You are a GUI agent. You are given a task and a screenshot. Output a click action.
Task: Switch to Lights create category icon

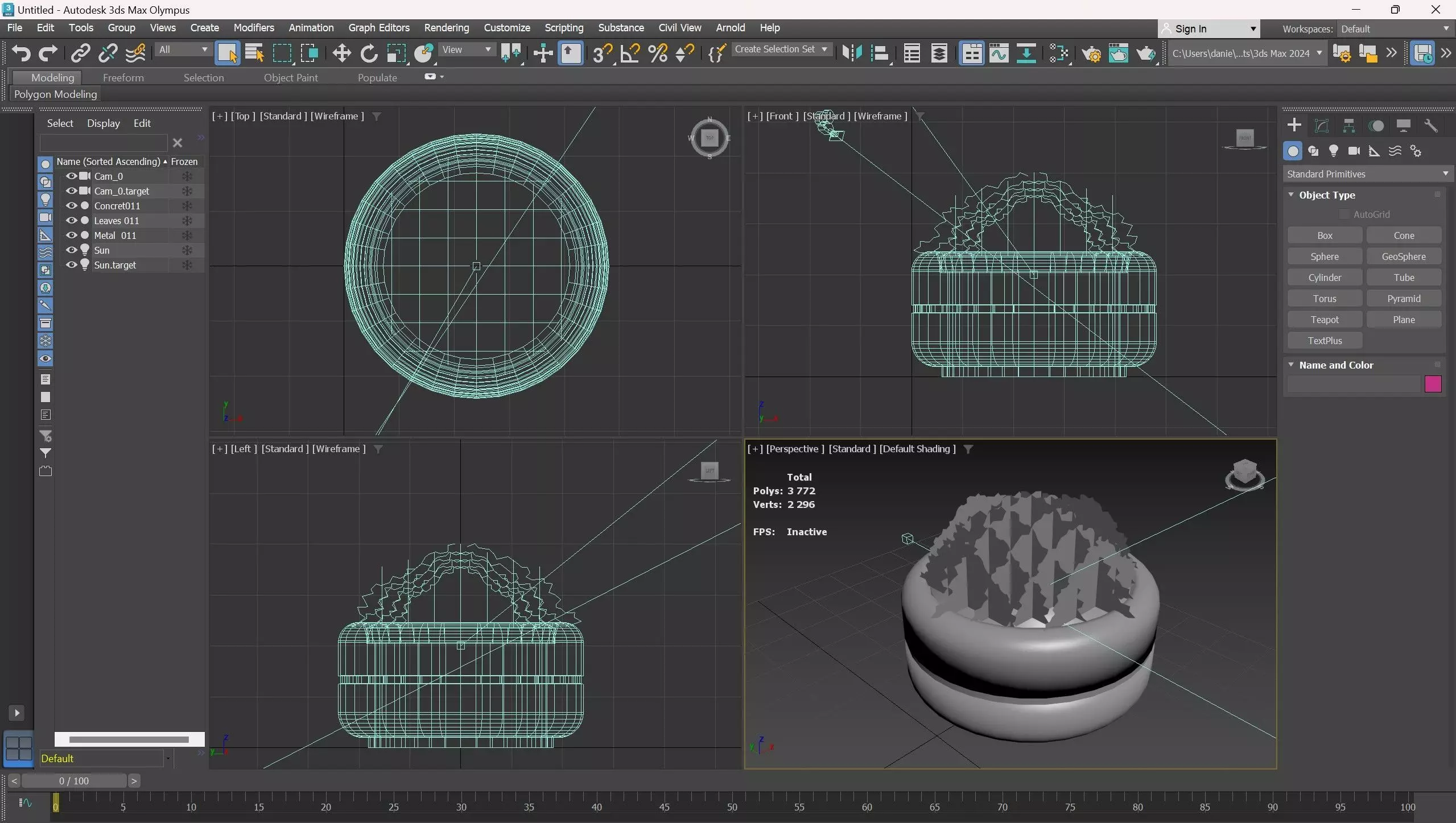pos(1333,151)
